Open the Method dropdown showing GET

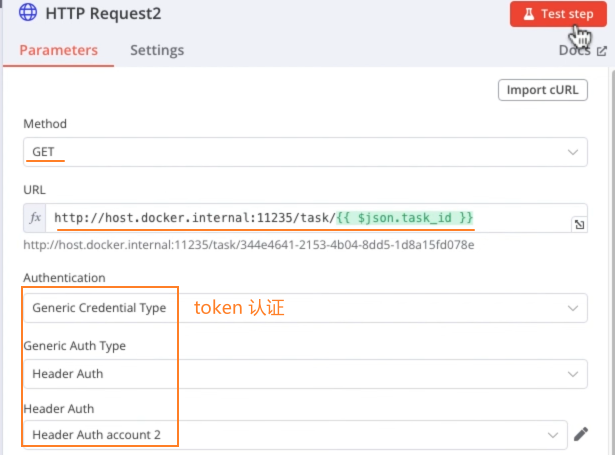click(300, 152)
